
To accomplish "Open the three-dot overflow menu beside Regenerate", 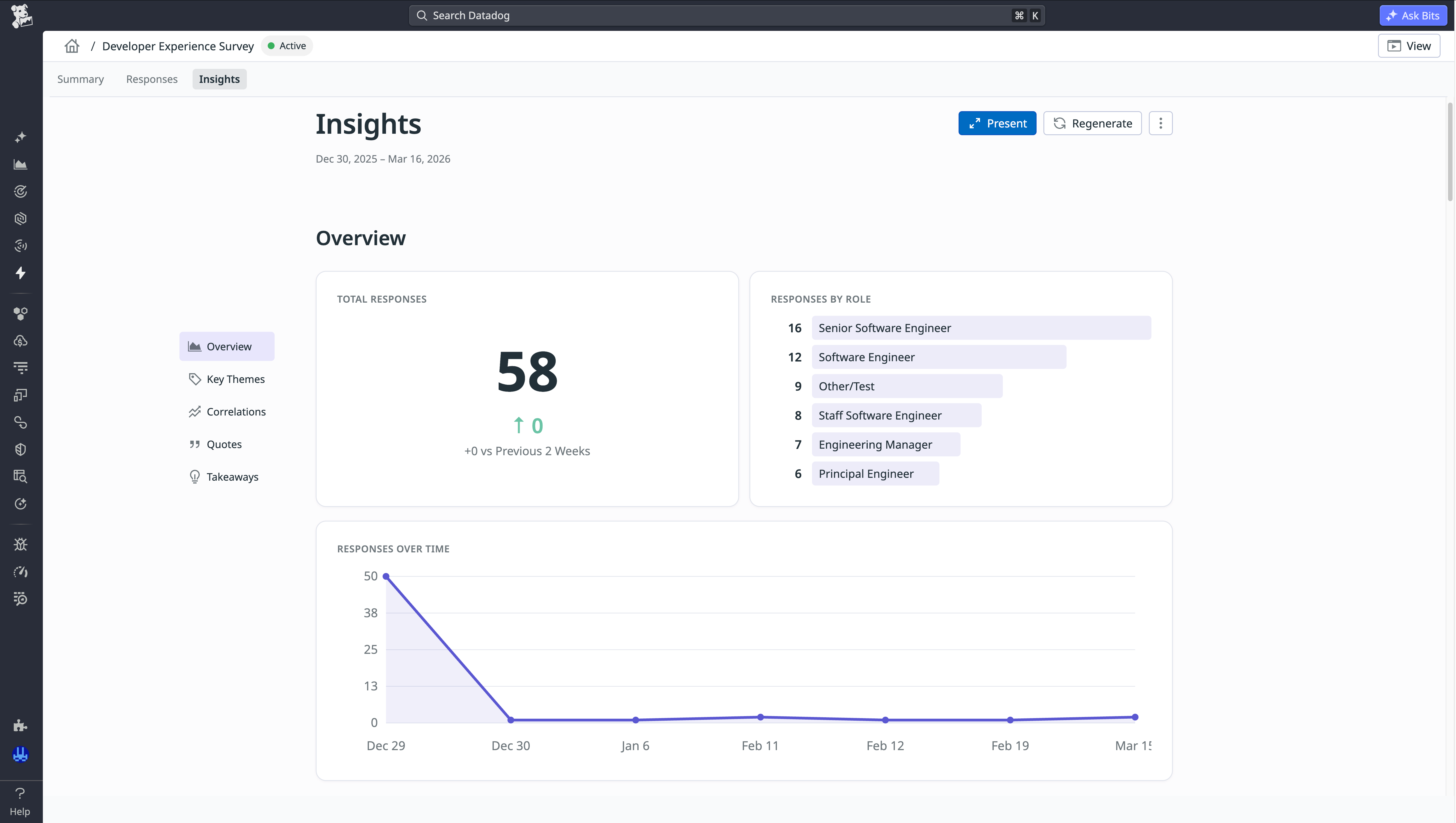I will (x=1160, y=123).
